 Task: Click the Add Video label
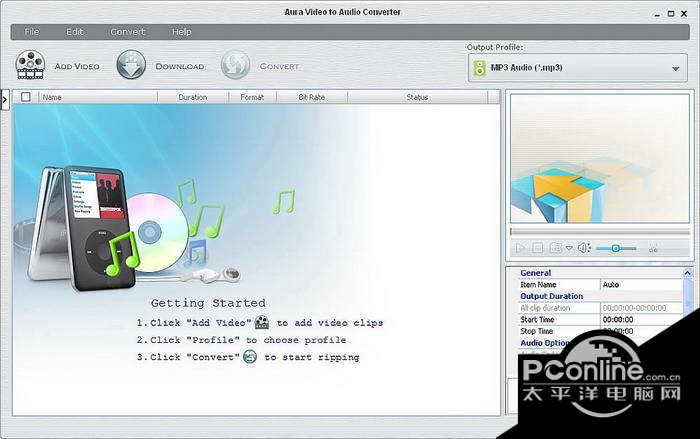(77, 66)
